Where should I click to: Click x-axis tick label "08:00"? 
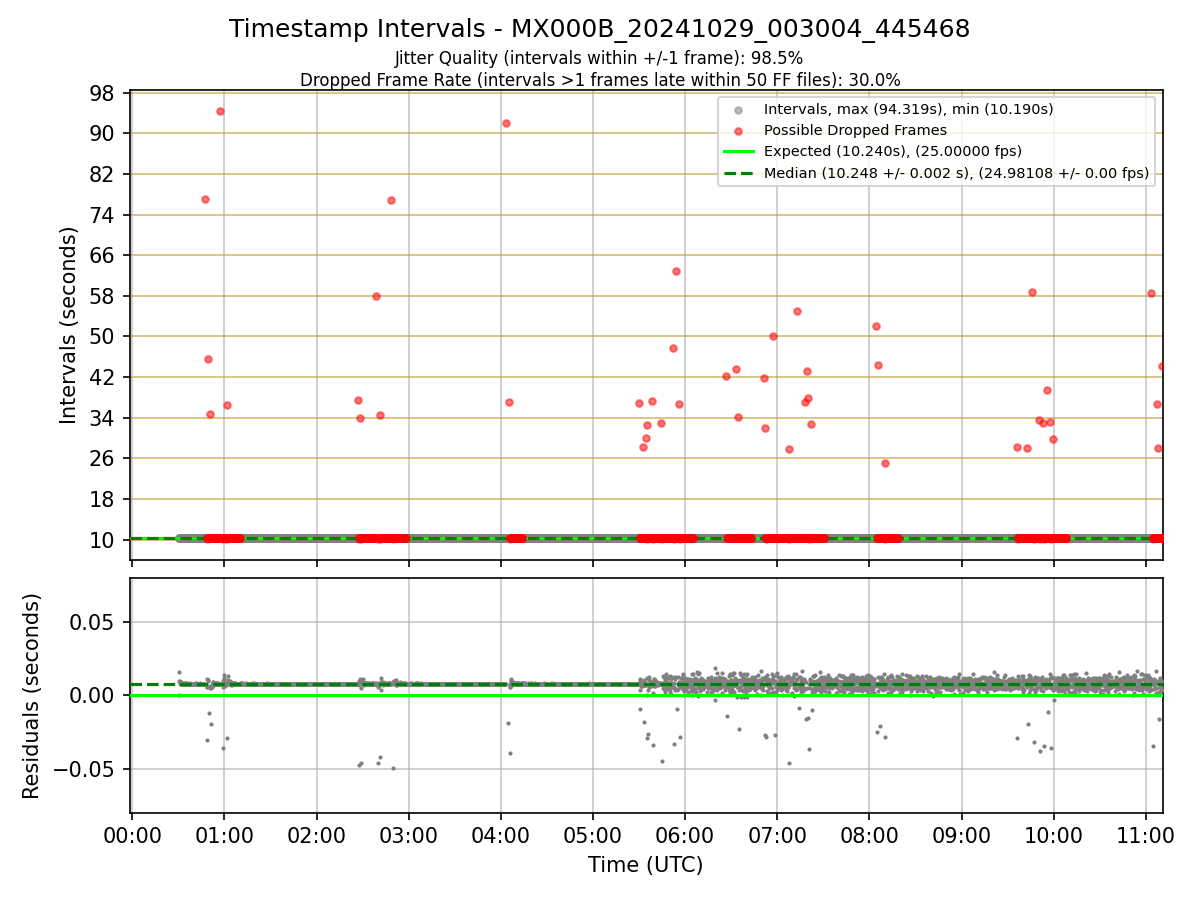coord(869,835)
